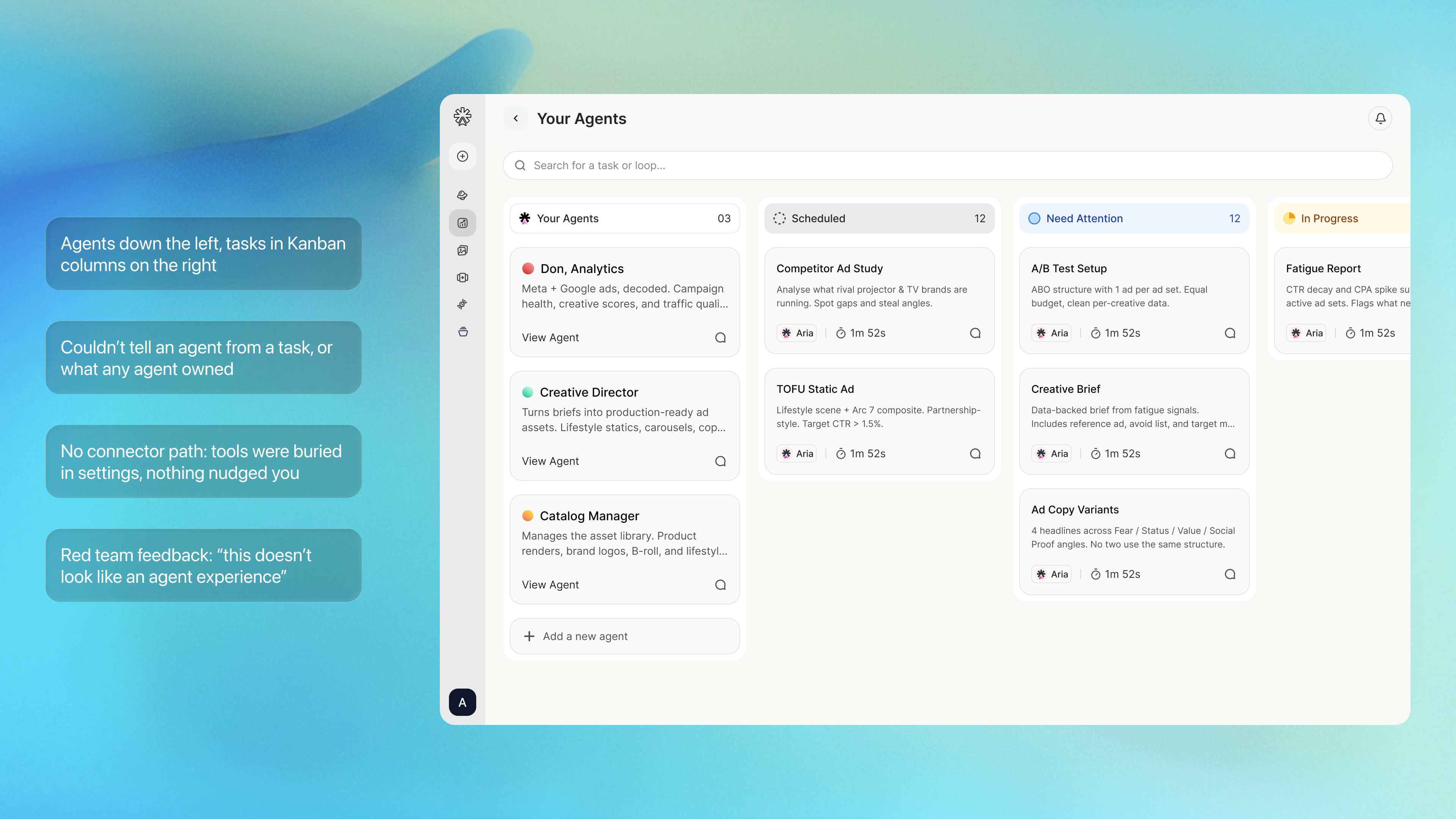
Task: Open the stacked bucket sidebar icon
Action: 462,332
